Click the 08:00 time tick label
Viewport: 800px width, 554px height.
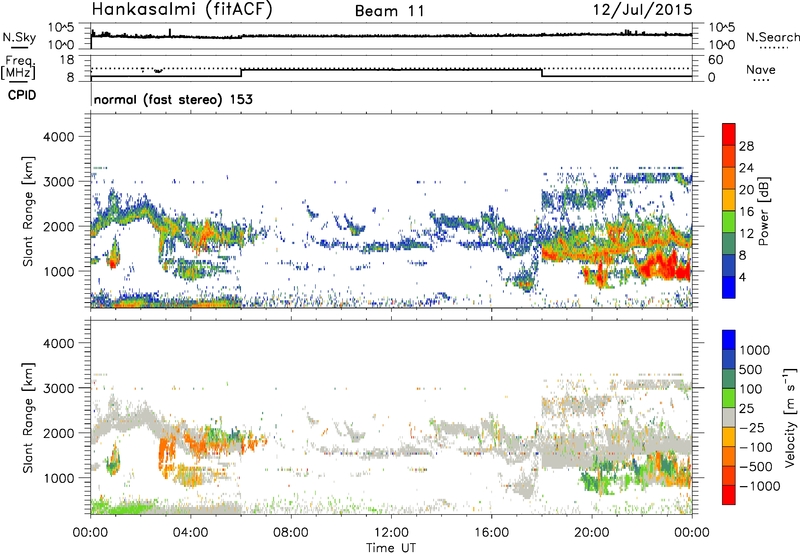tap(291, 532)
